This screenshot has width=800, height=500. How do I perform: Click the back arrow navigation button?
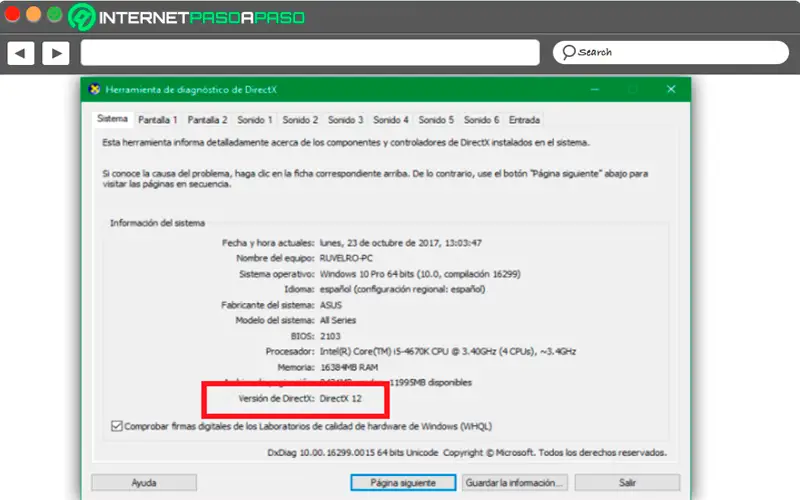[21, 53]
